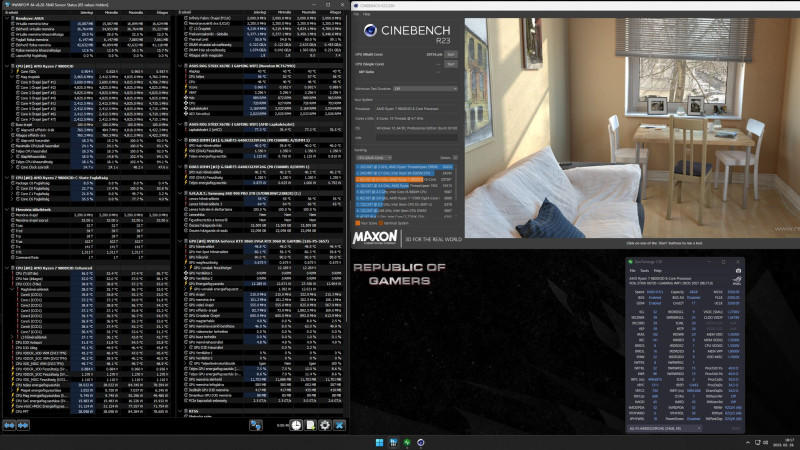Image resolution: width=800 pixels, height=450 pixels.
Task: Click the Cinebench rendered room image
Action: coord(632,128)
